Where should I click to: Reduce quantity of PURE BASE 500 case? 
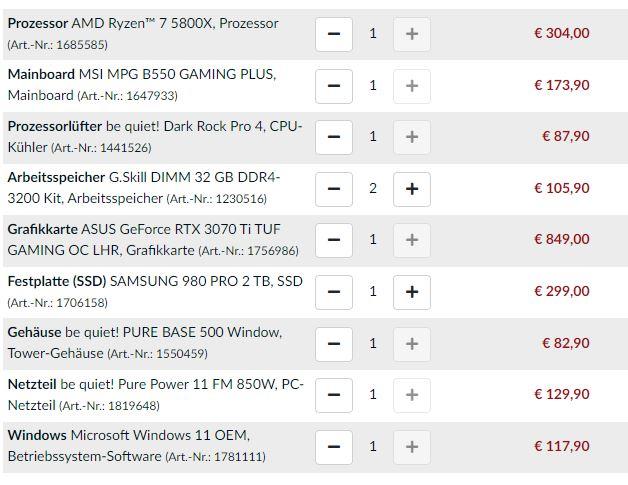click(x=334, y=344)
